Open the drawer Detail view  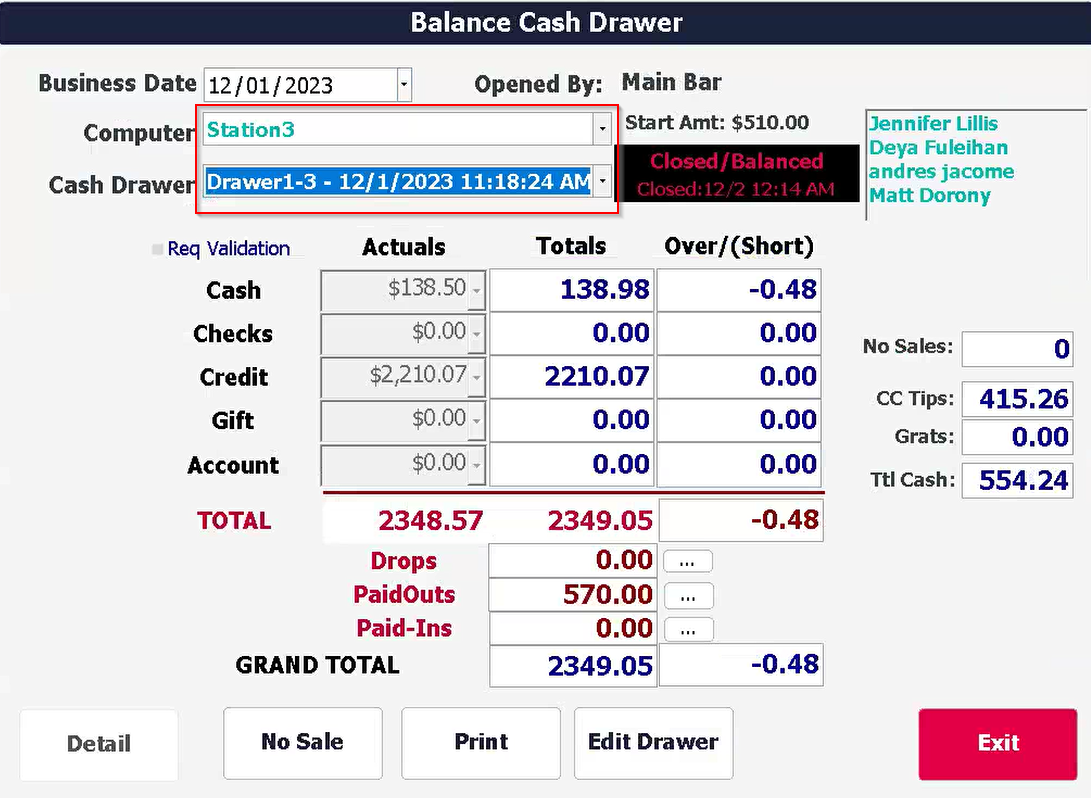(x=98, y=743)
